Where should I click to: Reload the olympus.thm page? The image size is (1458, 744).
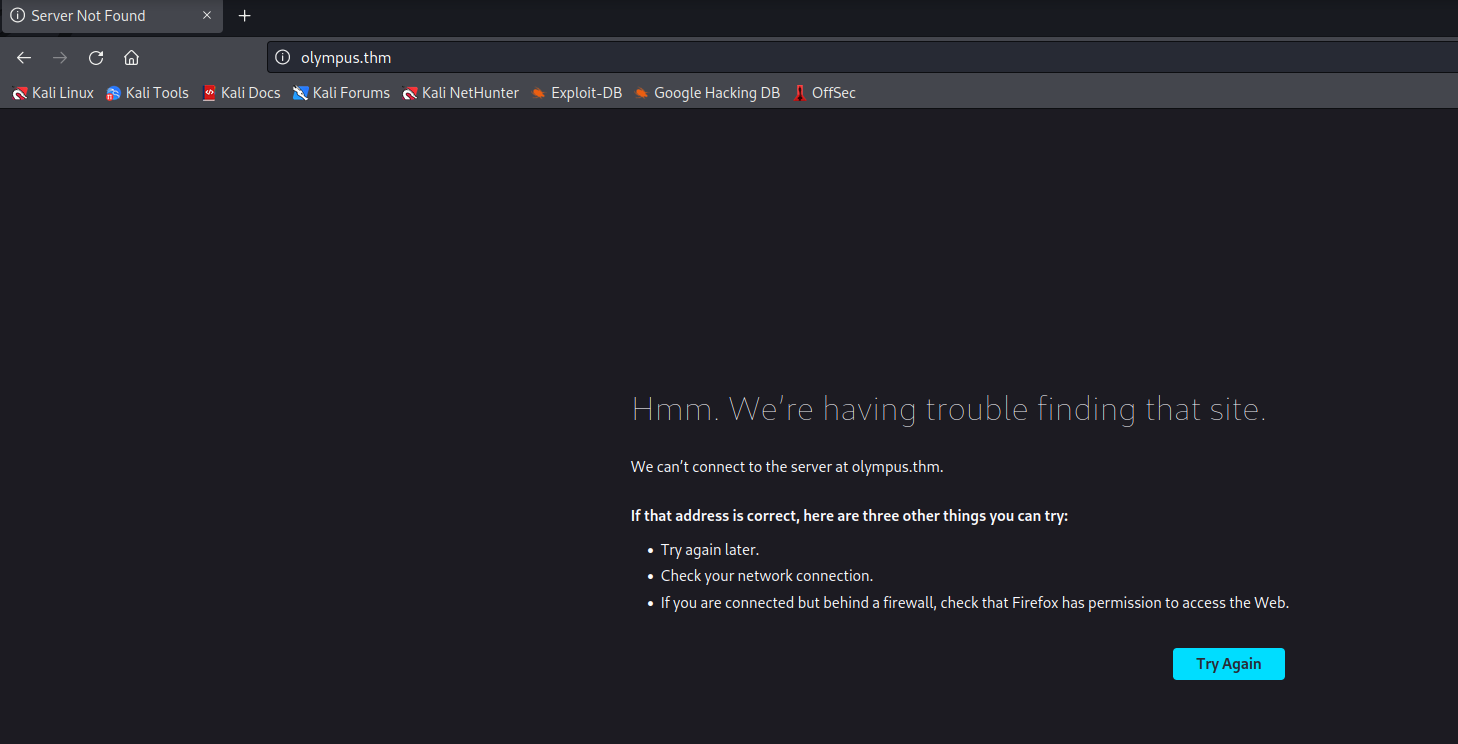pos(95,57)
